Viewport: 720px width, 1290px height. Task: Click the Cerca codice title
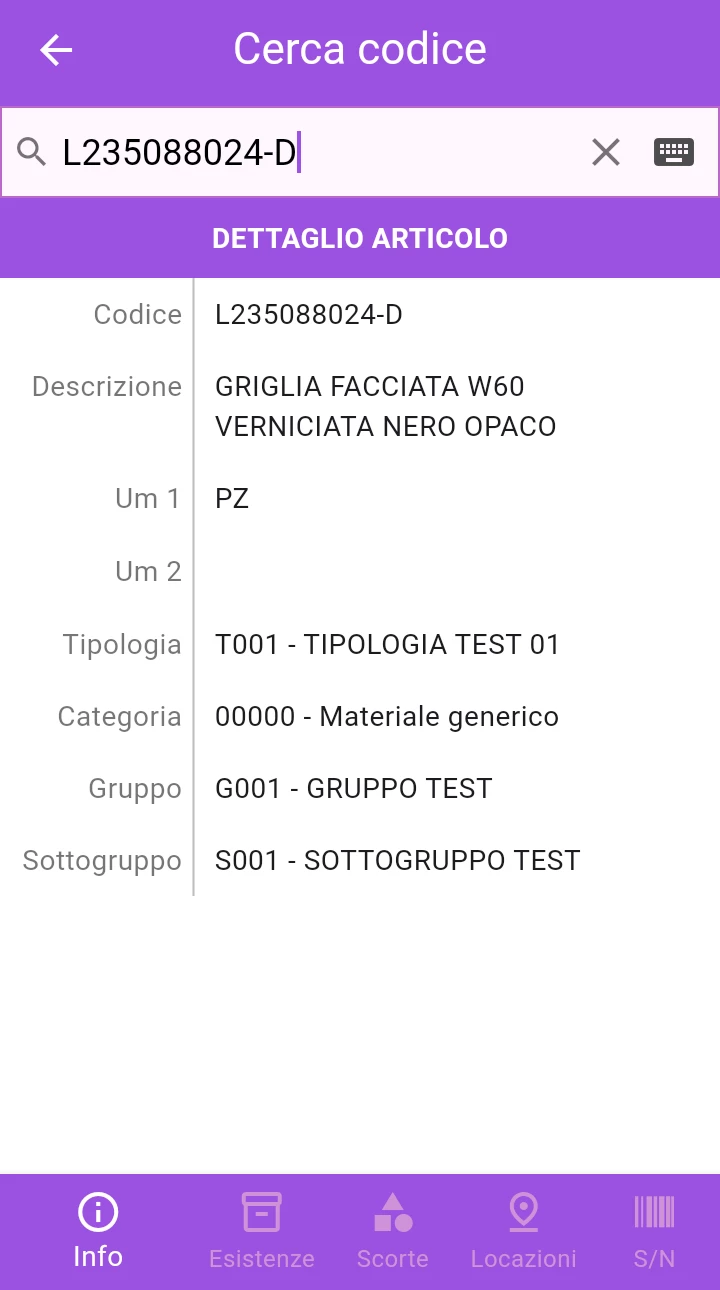point(360,49)
